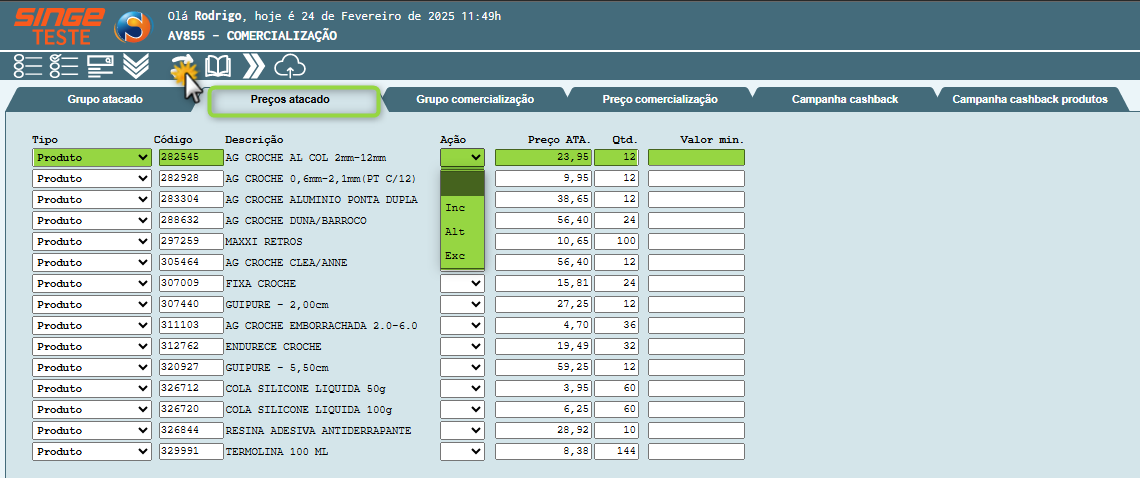Click the round S logo icon
Viewport: 1140px width, 478px height.
click(x=132, y=27)
